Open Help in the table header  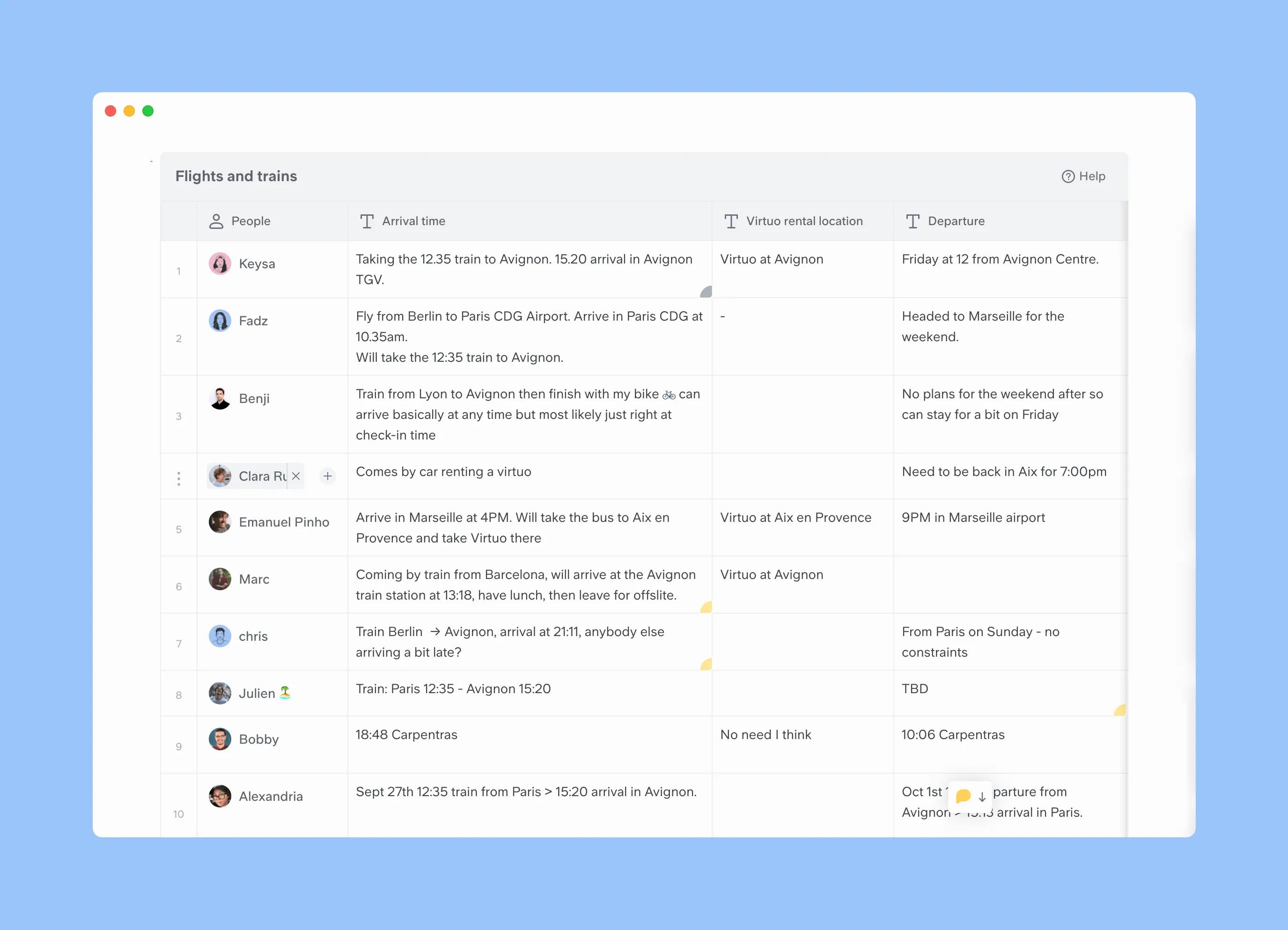point(1083,176)
